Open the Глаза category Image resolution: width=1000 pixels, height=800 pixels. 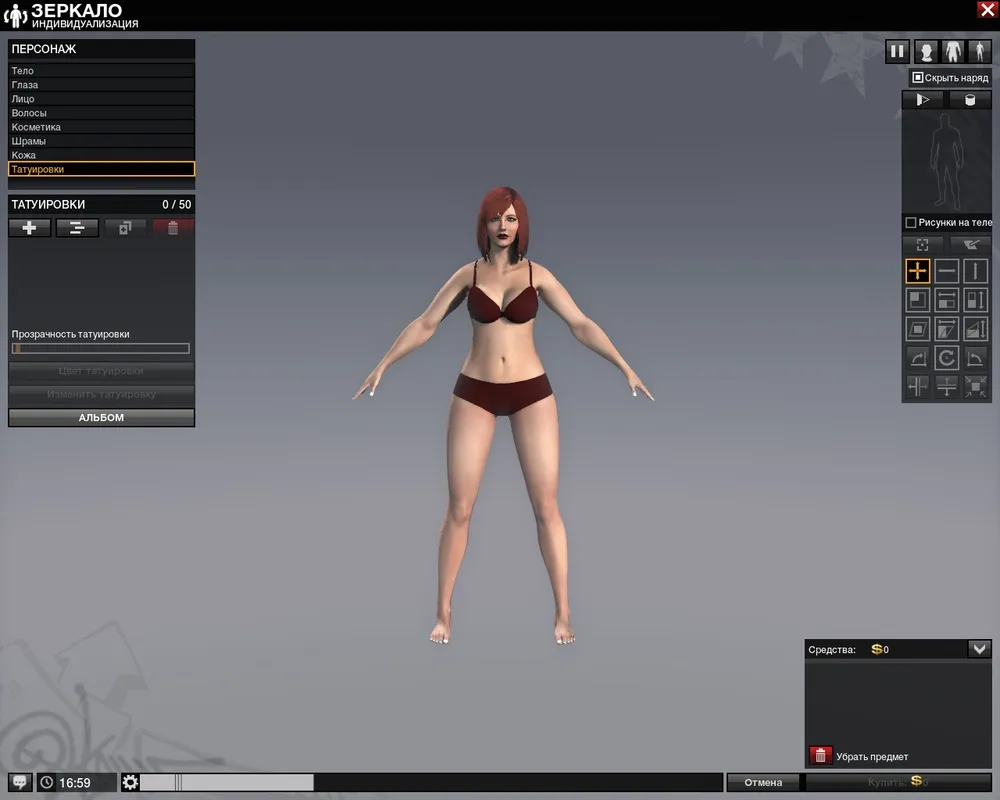(x=101, y=85)
